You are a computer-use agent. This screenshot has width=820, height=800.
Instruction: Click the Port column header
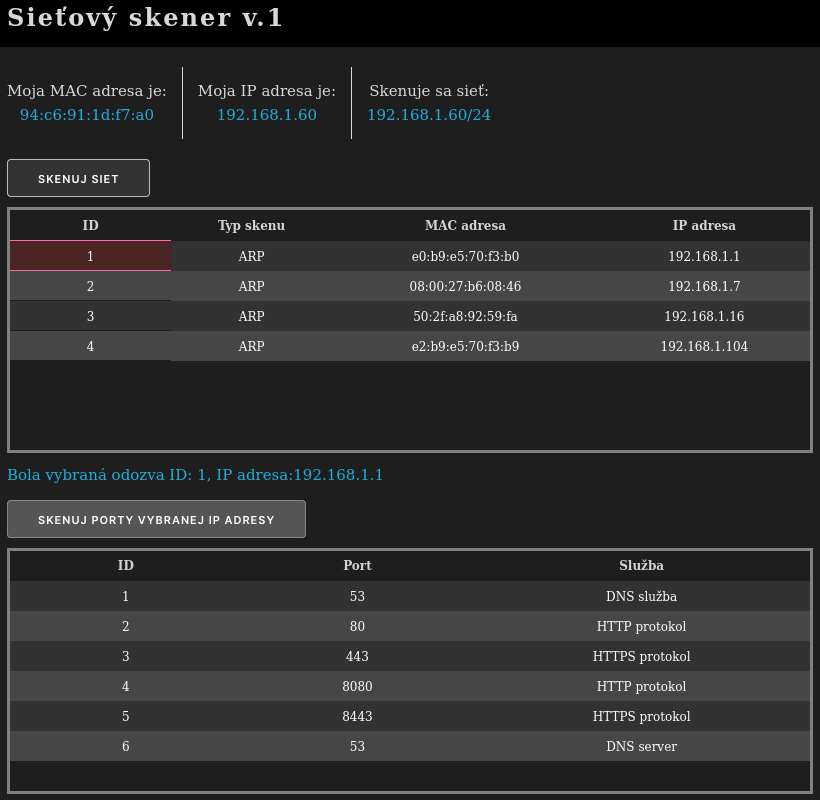(x=357, y=566)
